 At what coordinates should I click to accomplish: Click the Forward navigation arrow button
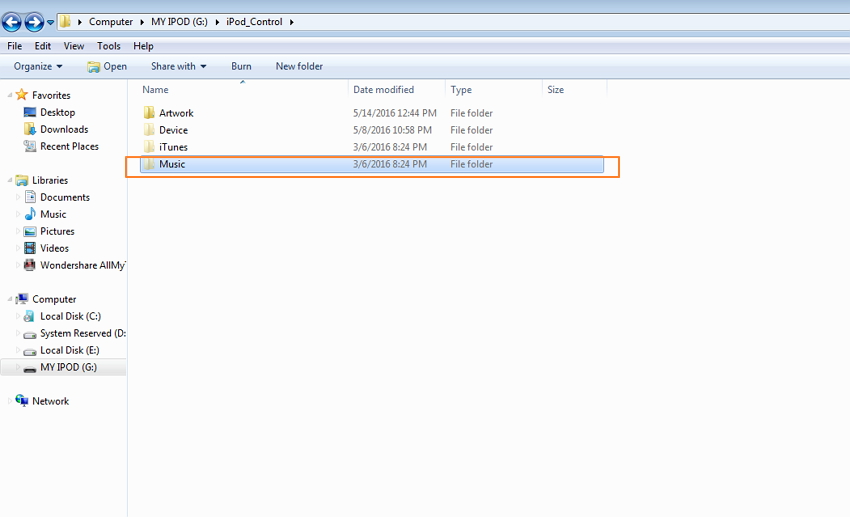34,22
